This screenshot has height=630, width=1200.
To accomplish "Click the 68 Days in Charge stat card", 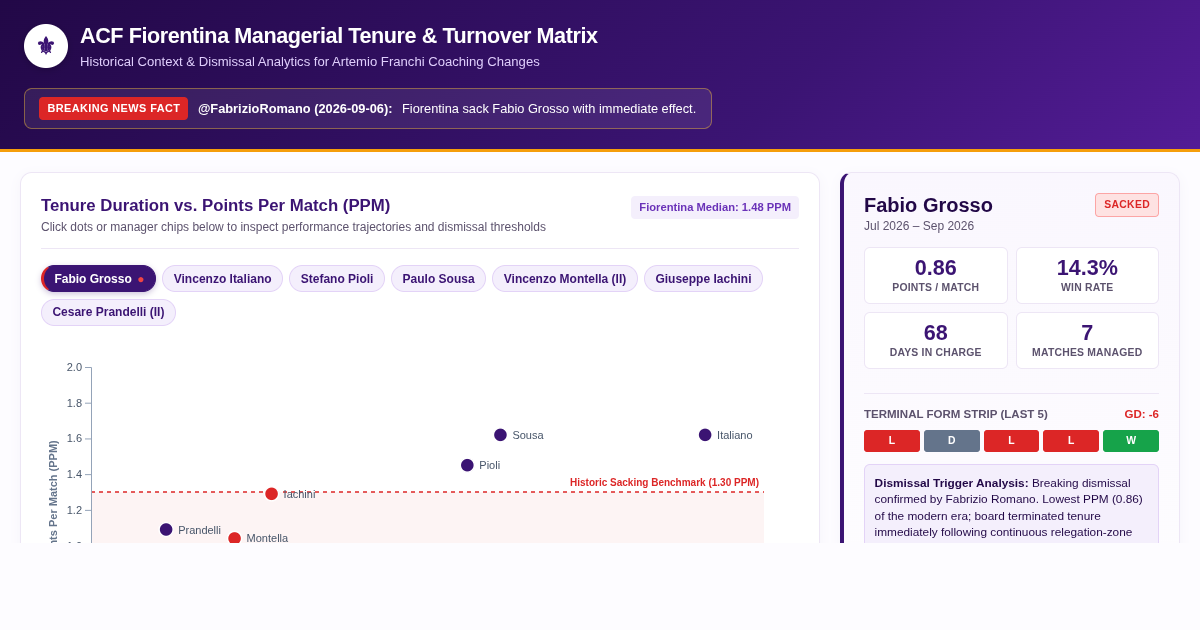I will [x=936, y=340].
